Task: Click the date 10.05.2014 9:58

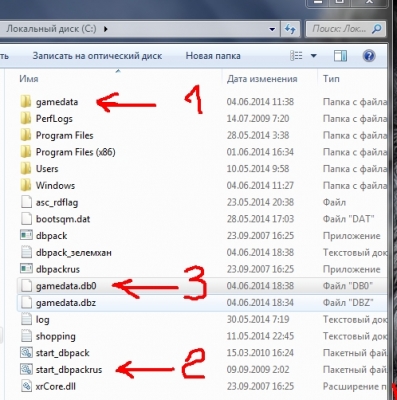Action: pyautogui.click(x=258, y=169)
